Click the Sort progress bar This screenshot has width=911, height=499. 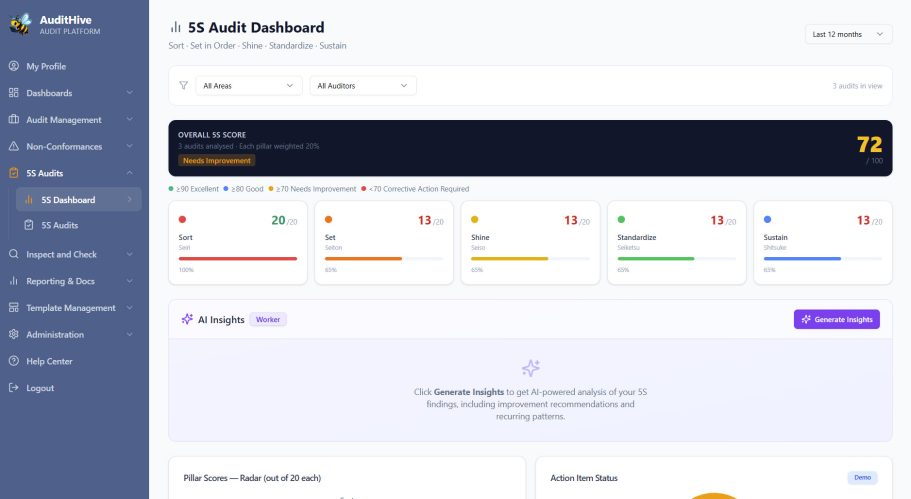coord(238,259)
